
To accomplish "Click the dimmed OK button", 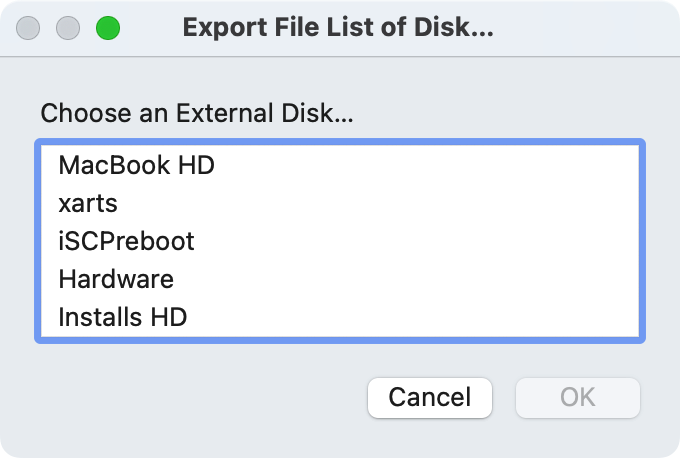I will 578,398.
